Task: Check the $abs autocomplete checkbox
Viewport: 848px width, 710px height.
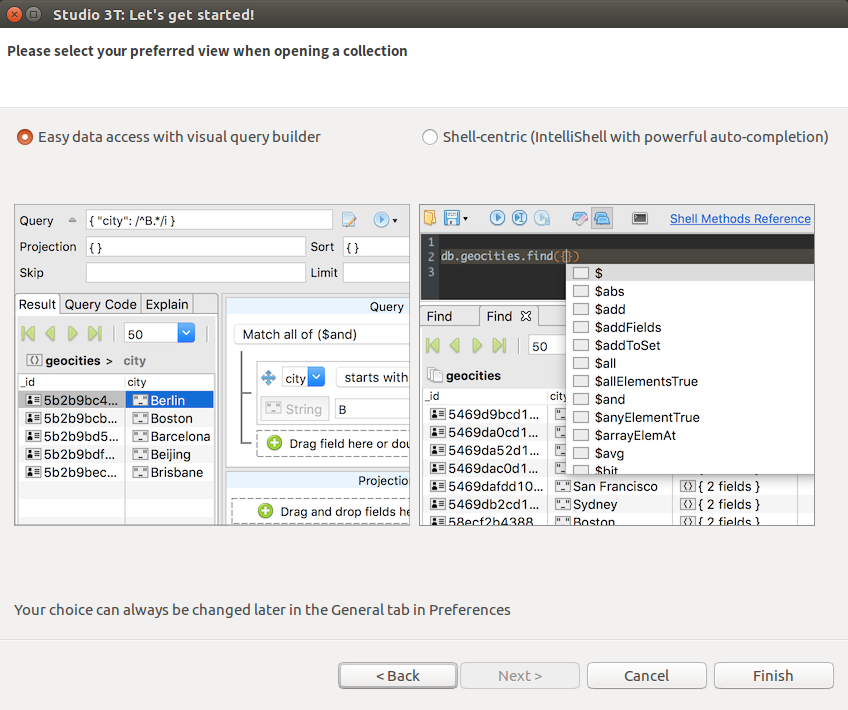Action: point(581,291)
